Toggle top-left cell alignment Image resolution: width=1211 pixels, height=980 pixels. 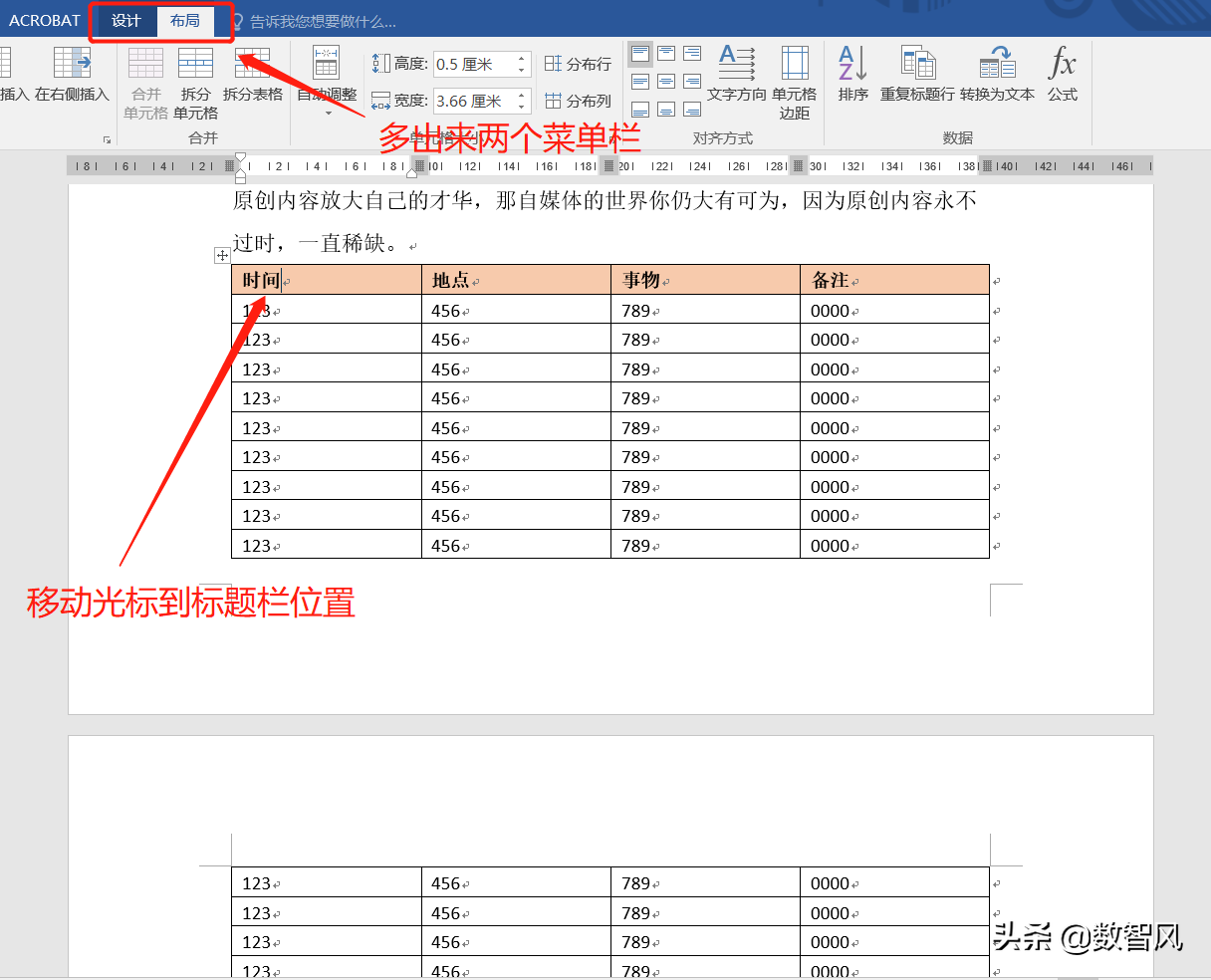point(639,53)
